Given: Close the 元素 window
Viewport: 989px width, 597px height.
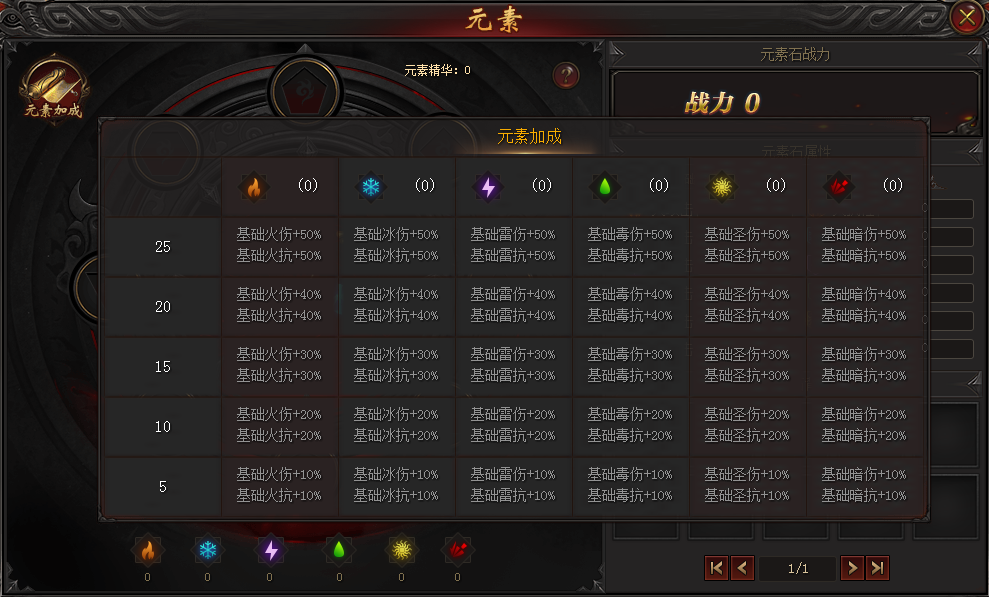Looking at the screenshot, I should click(x=967, y=18).
